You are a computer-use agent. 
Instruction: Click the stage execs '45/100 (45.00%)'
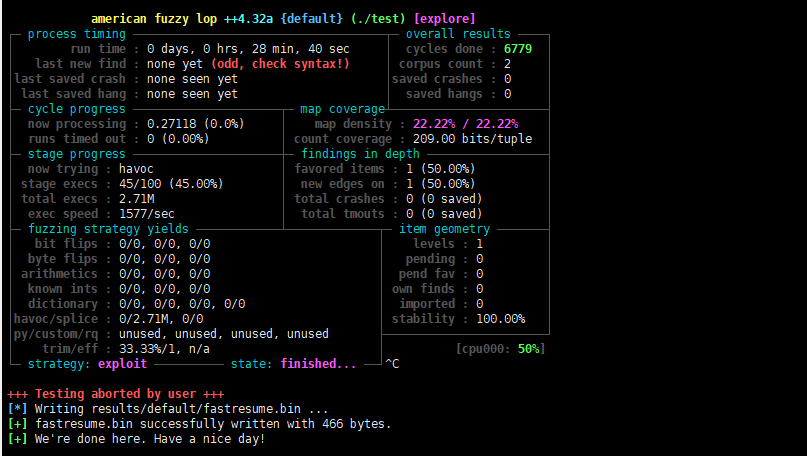(x=171, y=184)
